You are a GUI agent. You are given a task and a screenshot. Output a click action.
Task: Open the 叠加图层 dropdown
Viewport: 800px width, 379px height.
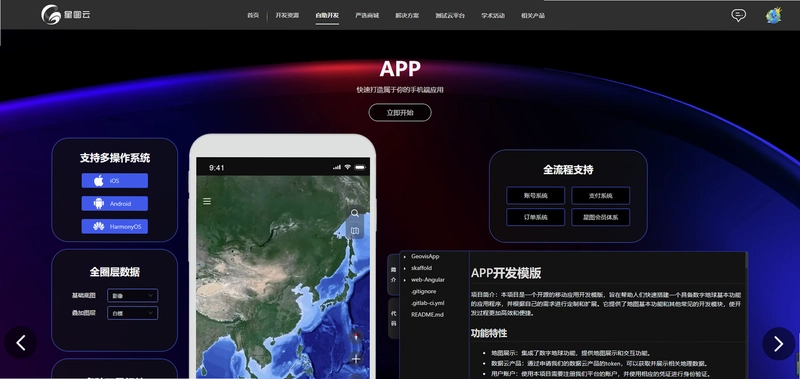tap(133, 313)
